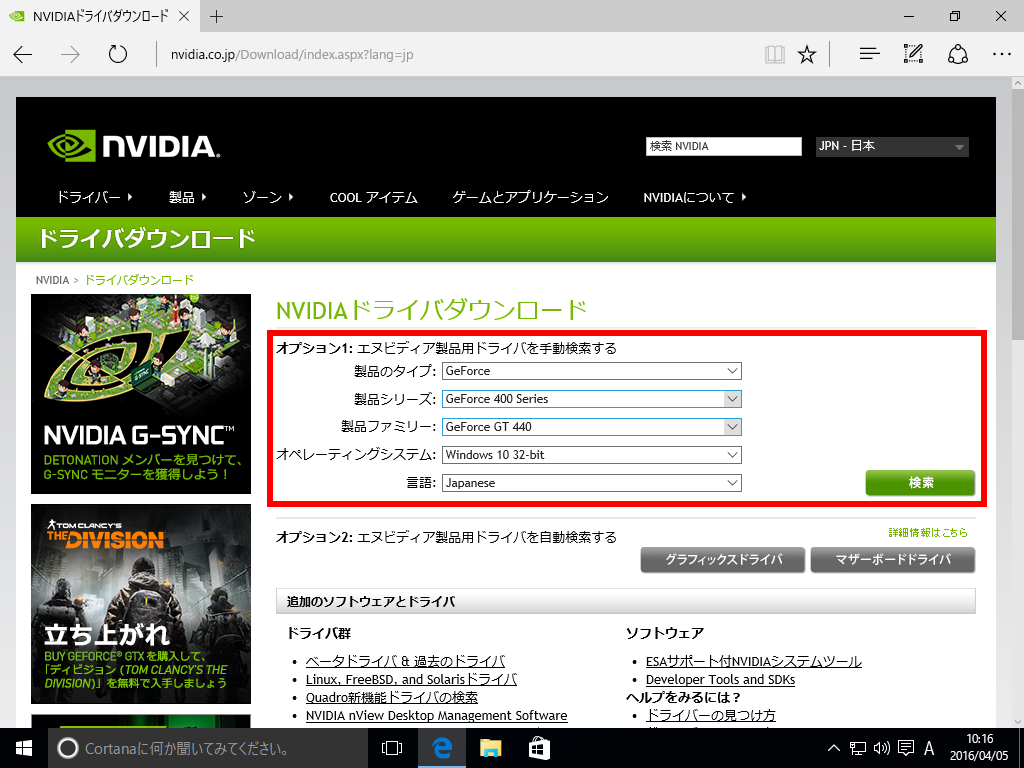
Task: Select the ゲームとアプリケーション menu item
Action: point(530,197)
